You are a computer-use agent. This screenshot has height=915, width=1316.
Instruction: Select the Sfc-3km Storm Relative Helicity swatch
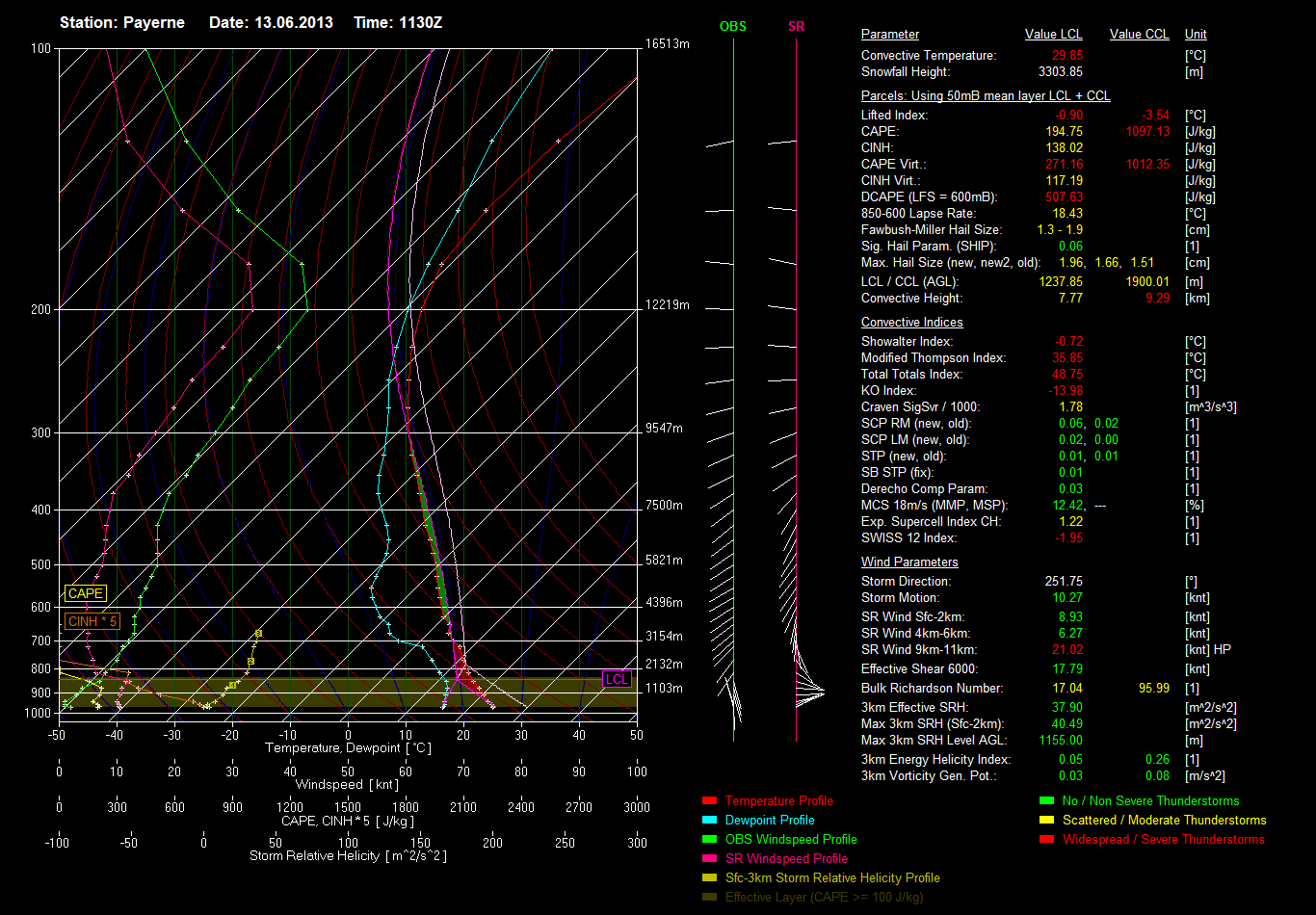(x=710, y=877)
